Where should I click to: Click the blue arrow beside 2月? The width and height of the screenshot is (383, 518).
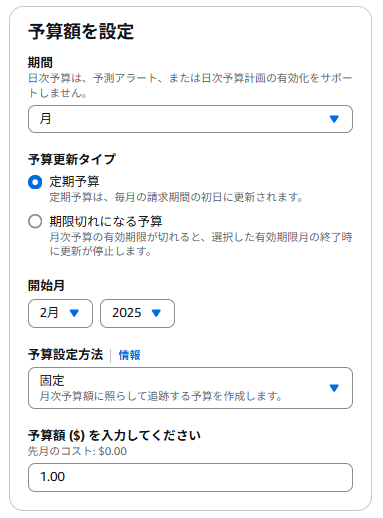[x=74, y=313]
